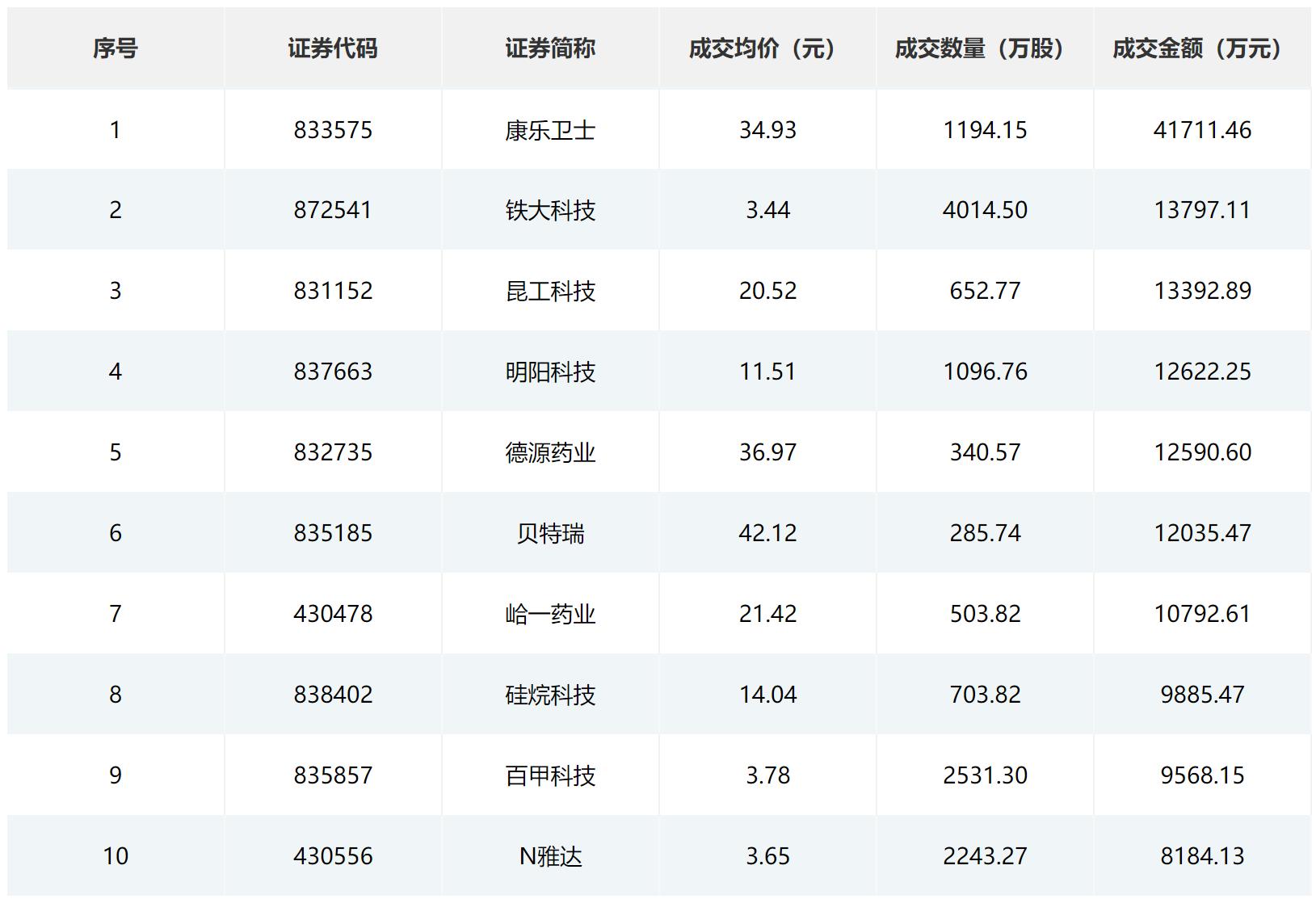This screenshot has height=899, width=1316.
Task: Click the average price 21.42
Action: click(767, 614)
